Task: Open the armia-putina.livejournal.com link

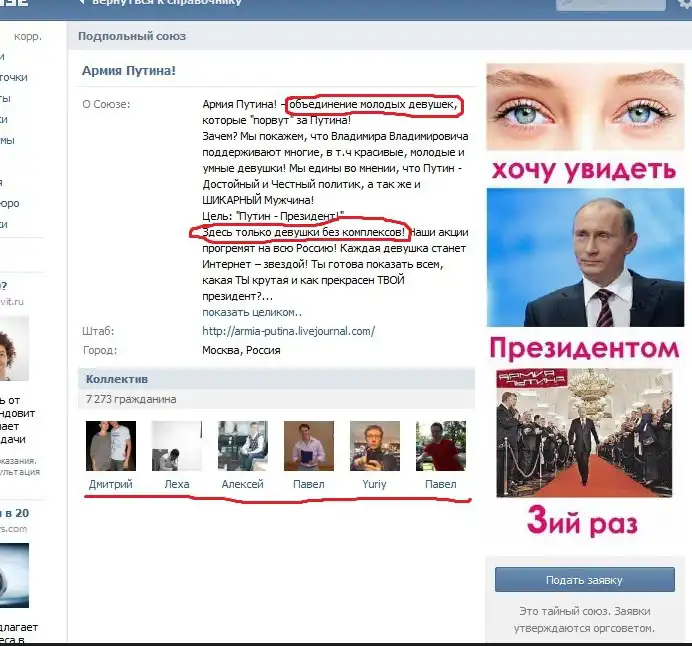Action: click(288, 331)
